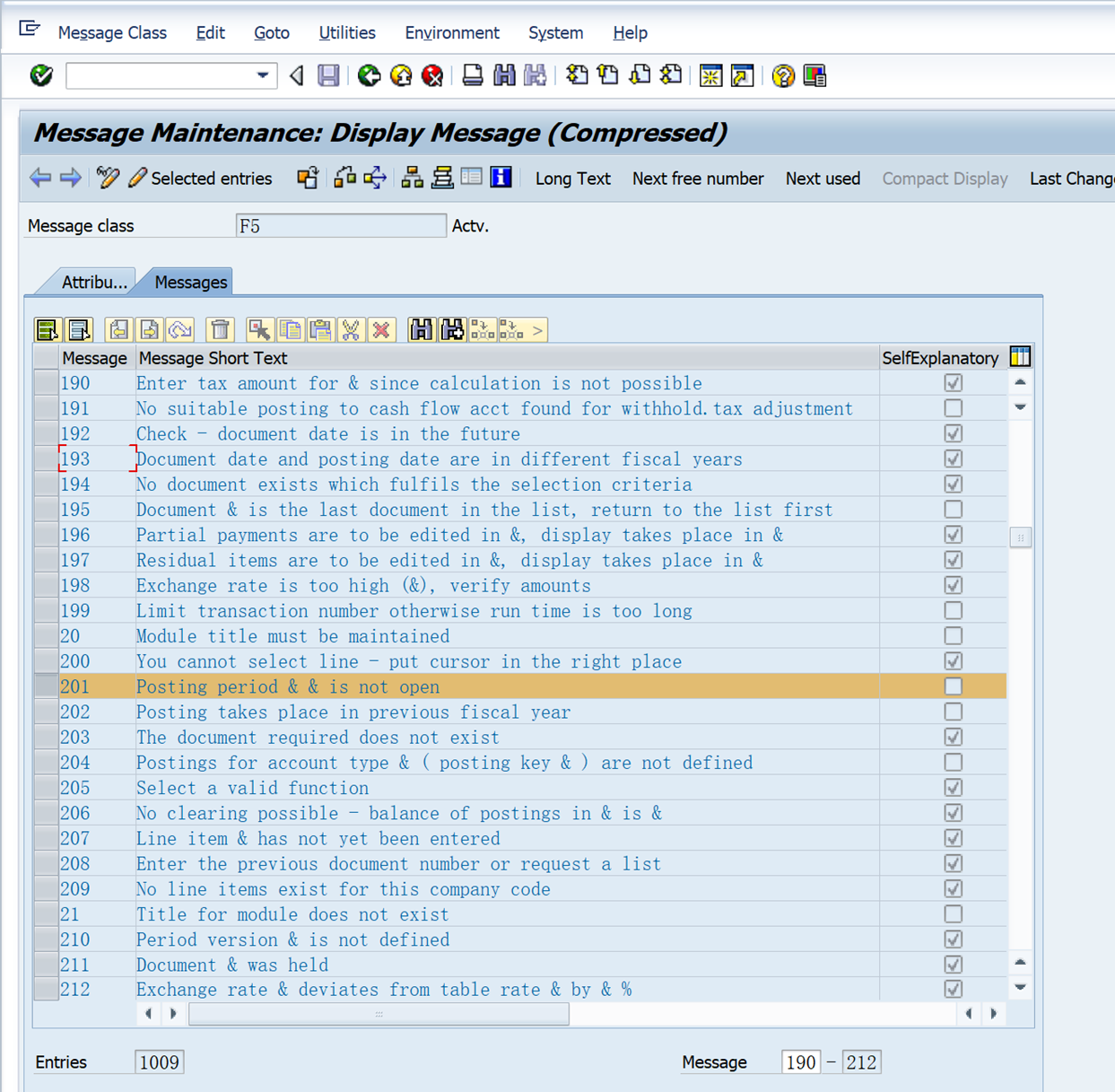Toggle SelfExplanatory checkbox for message 201
This screenshot has height=1092, width=1115.
[x=953, y=686]
